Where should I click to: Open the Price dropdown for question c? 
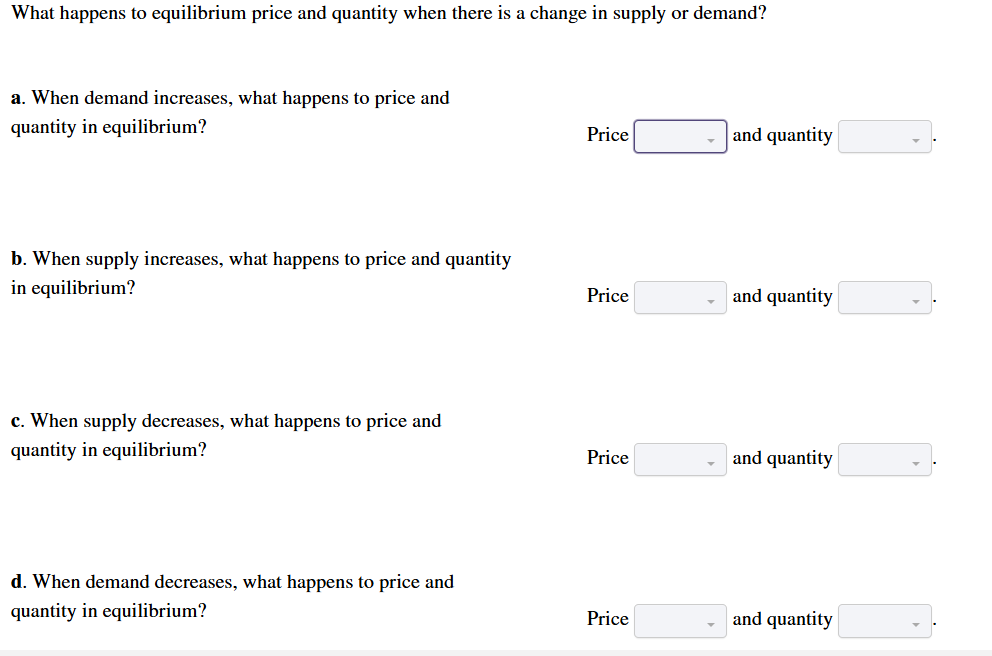pos(679,458)
